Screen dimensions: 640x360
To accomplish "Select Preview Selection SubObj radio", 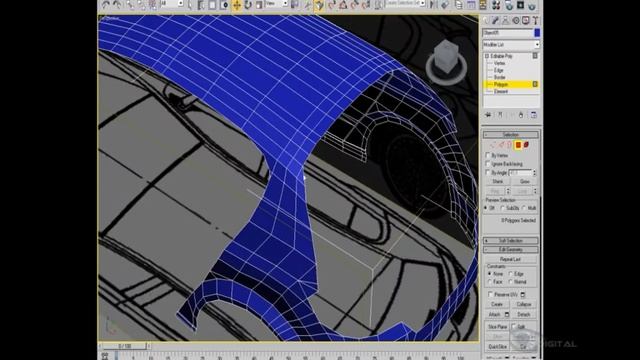I will pos(502,208).
